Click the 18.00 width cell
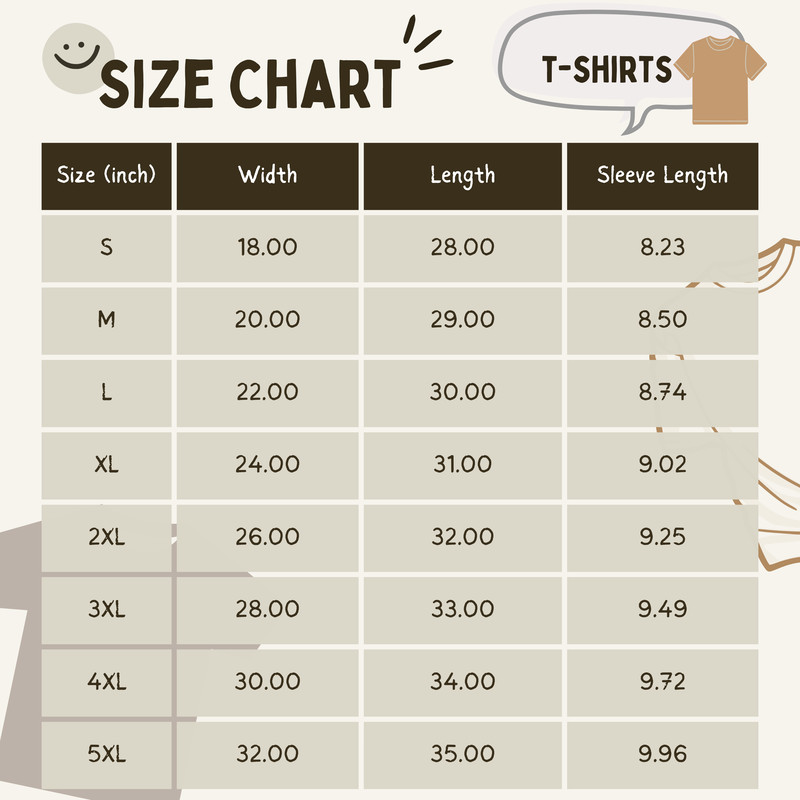 267,247
